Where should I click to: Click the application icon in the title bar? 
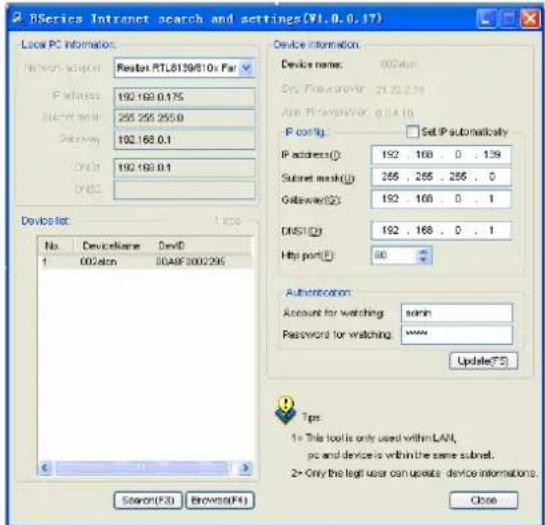click(17, 18)
